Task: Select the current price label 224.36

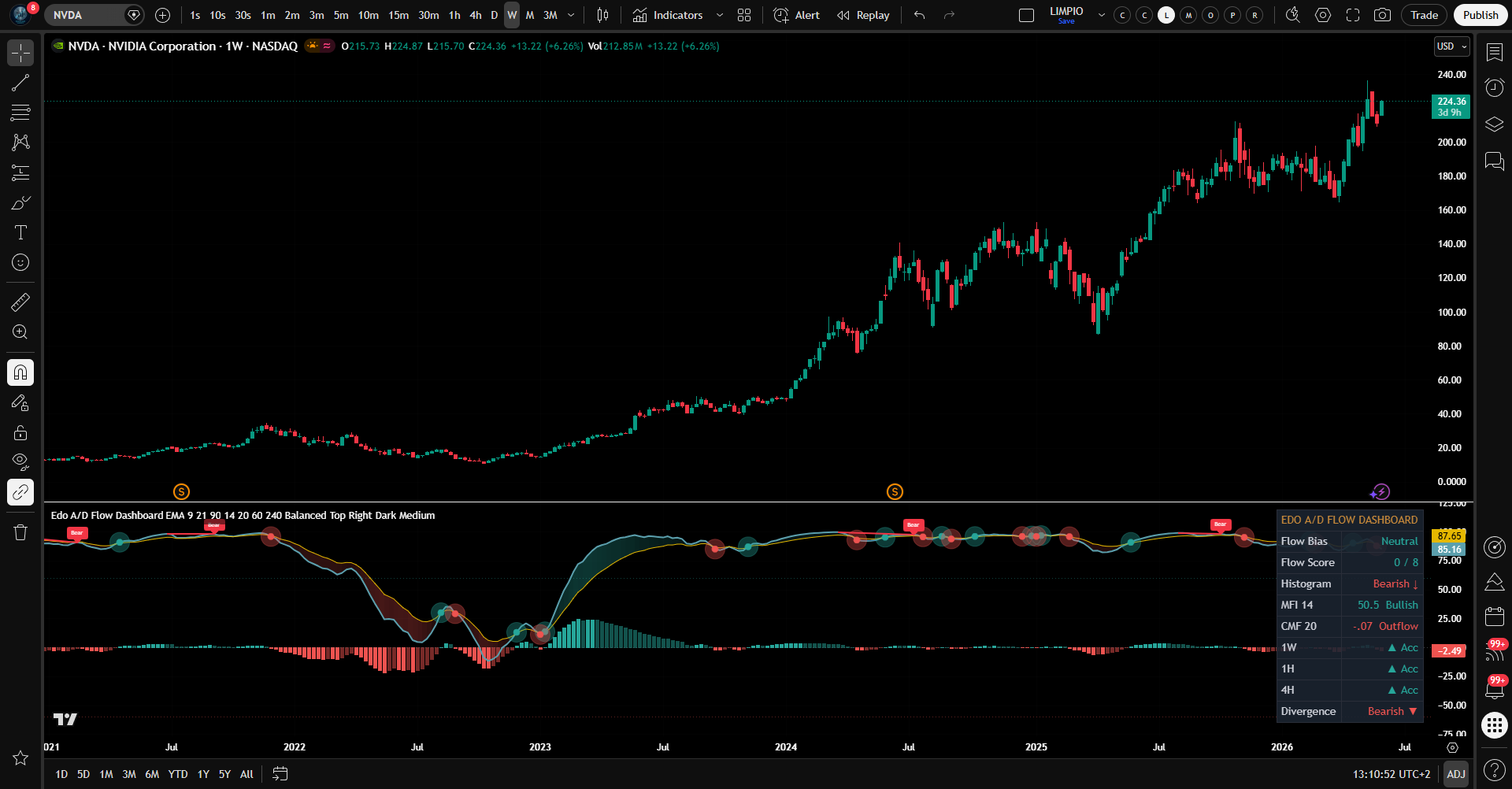Action: (1451, 106)
